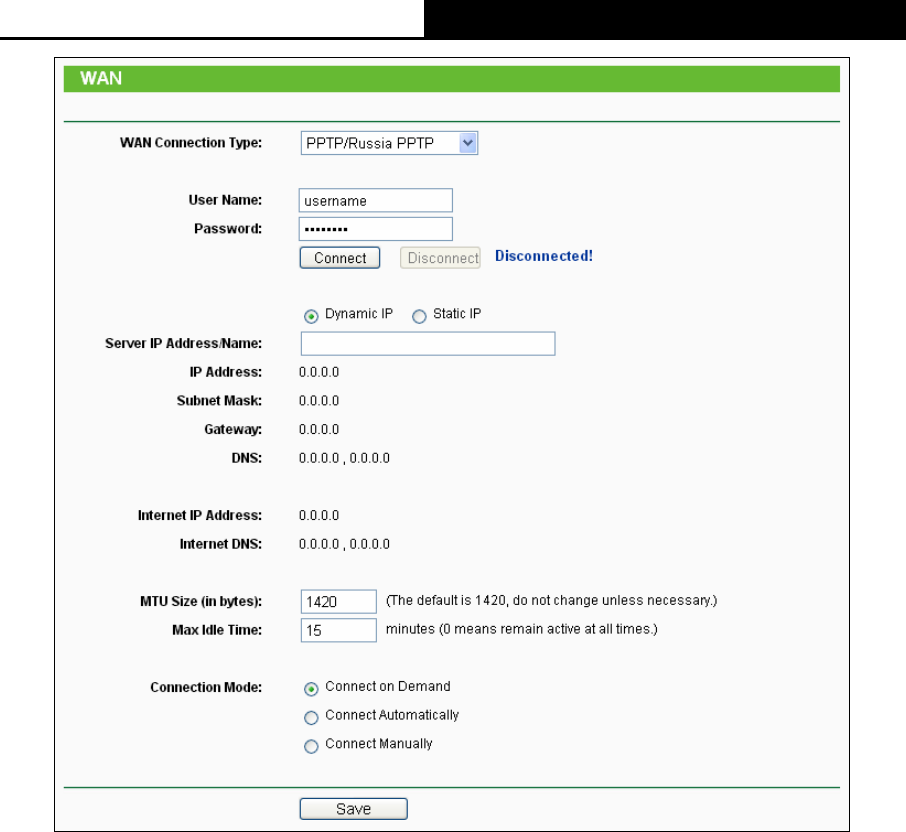Click the 'The default is 1420' note
Screen dimensions: 906x832
click(551, 600)
